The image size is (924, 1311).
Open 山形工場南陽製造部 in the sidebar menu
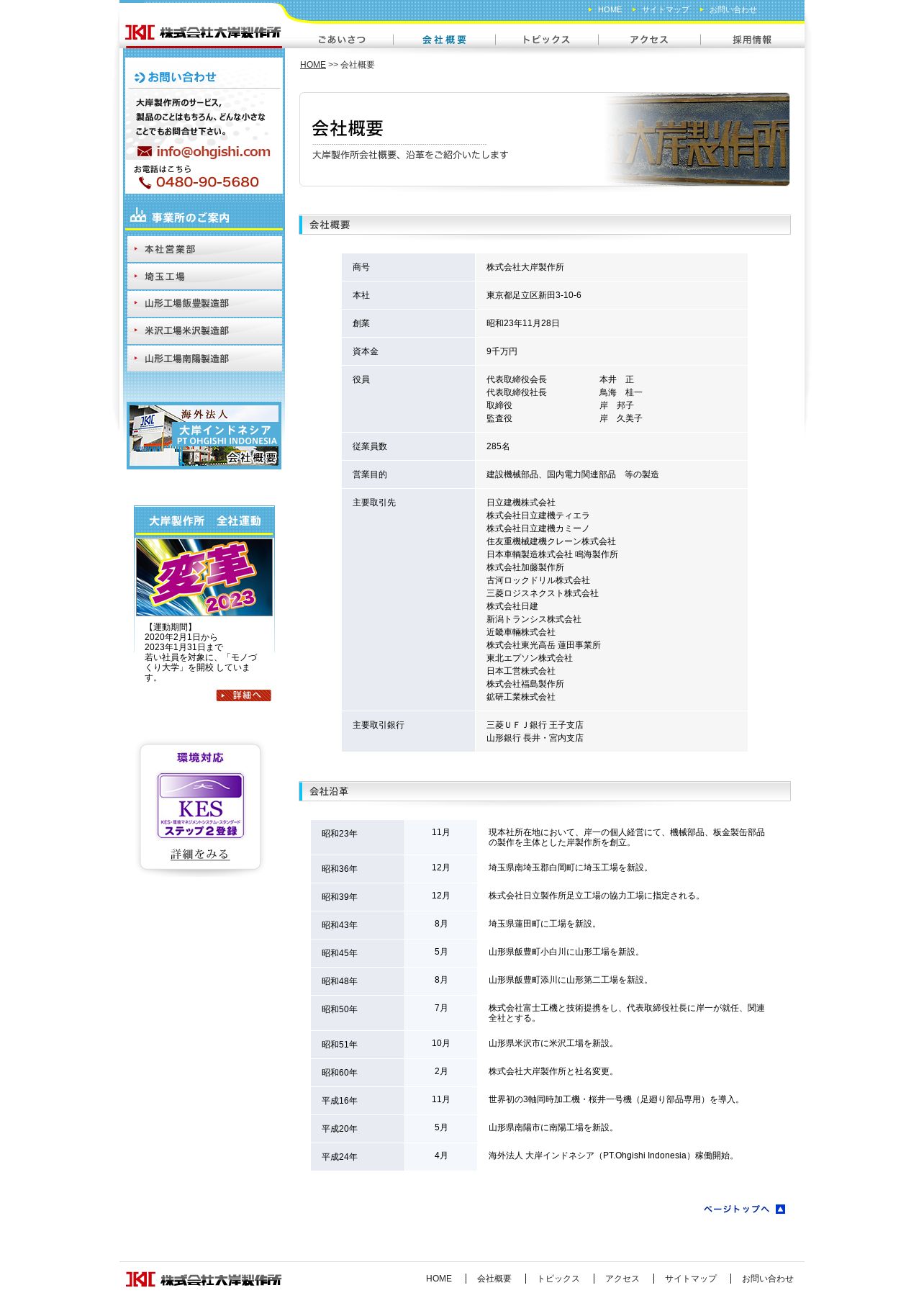click(x=204, y=359)
